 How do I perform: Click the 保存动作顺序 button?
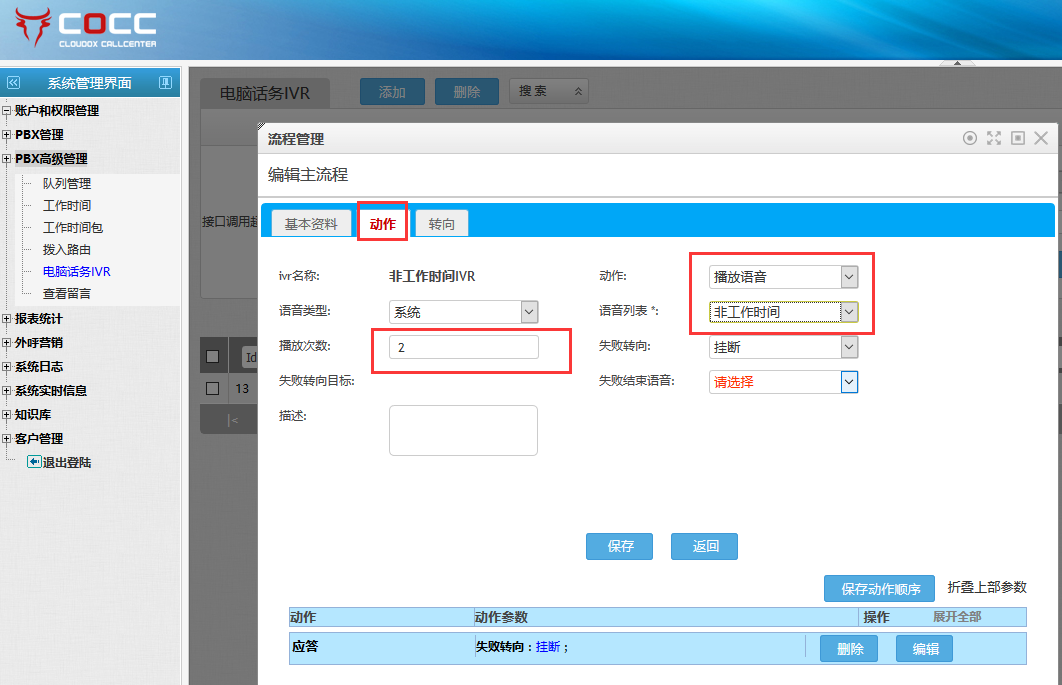[x=879, y=588]
